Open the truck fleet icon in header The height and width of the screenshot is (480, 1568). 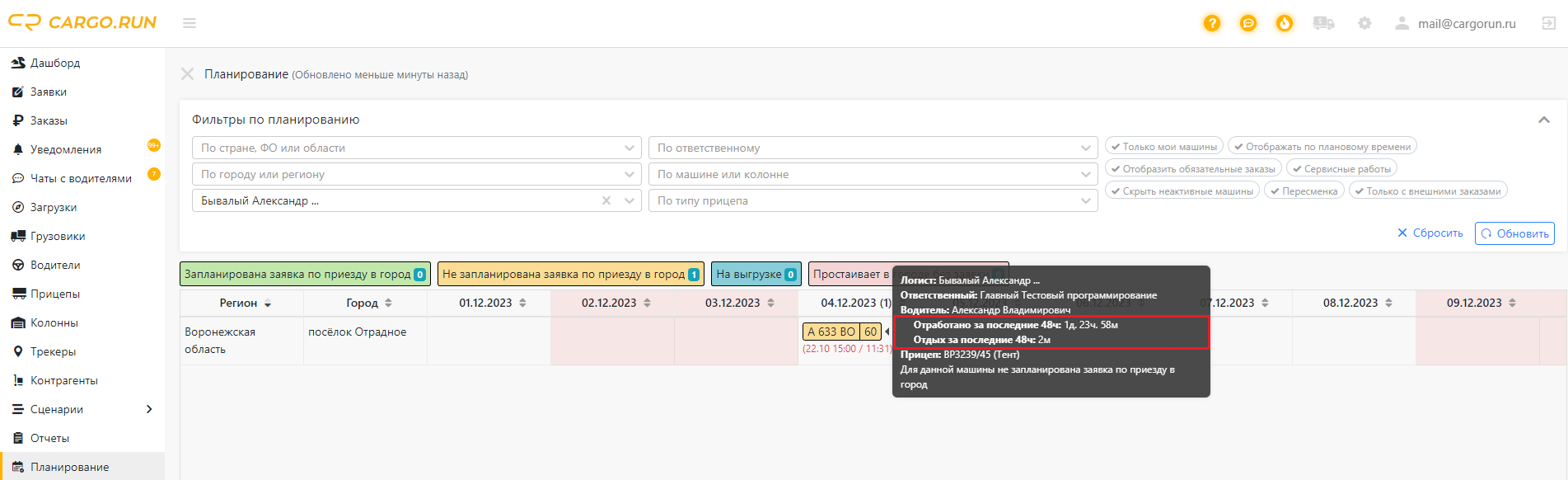[x=1323, y=23]
